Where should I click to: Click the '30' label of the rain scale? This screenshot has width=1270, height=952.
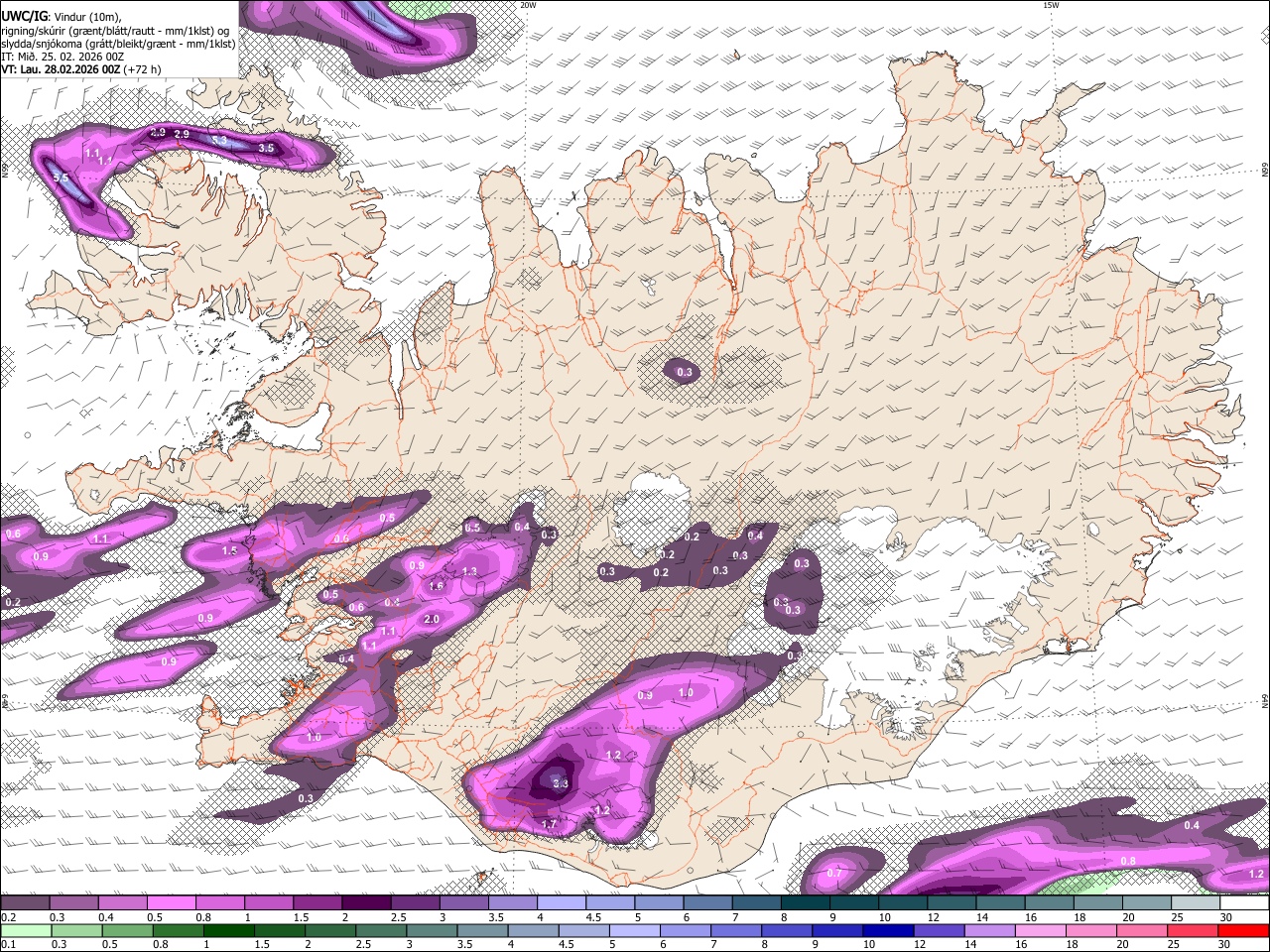1226,944
